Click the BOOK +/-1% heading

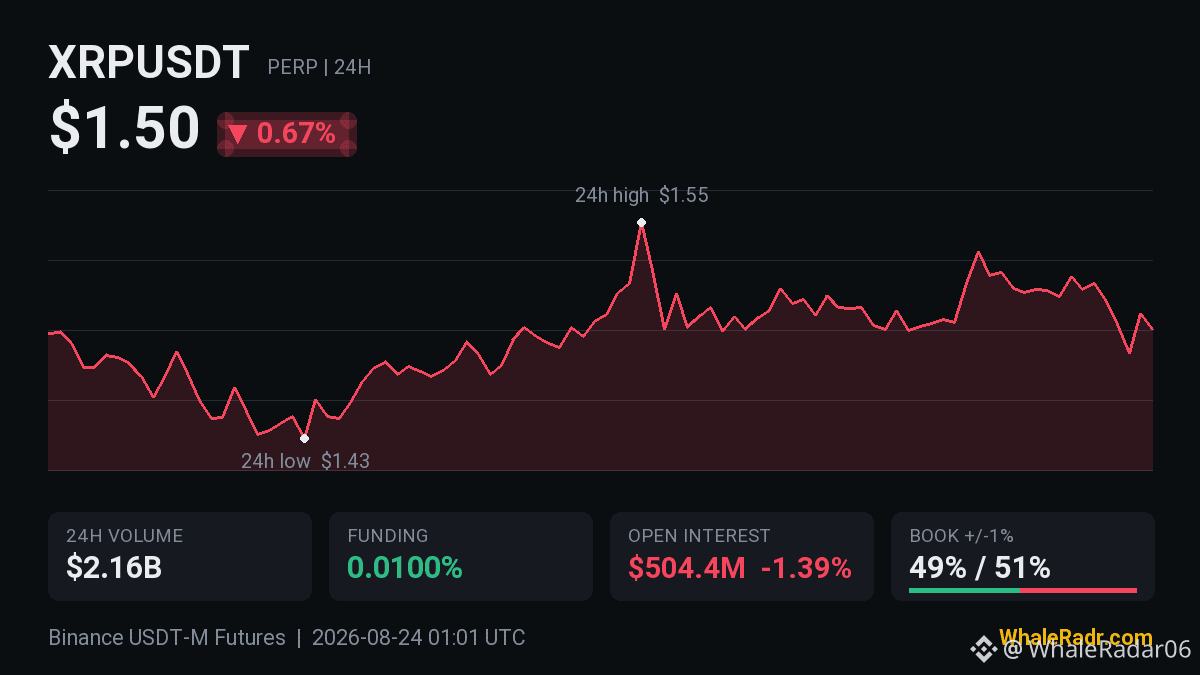point(961,536)
